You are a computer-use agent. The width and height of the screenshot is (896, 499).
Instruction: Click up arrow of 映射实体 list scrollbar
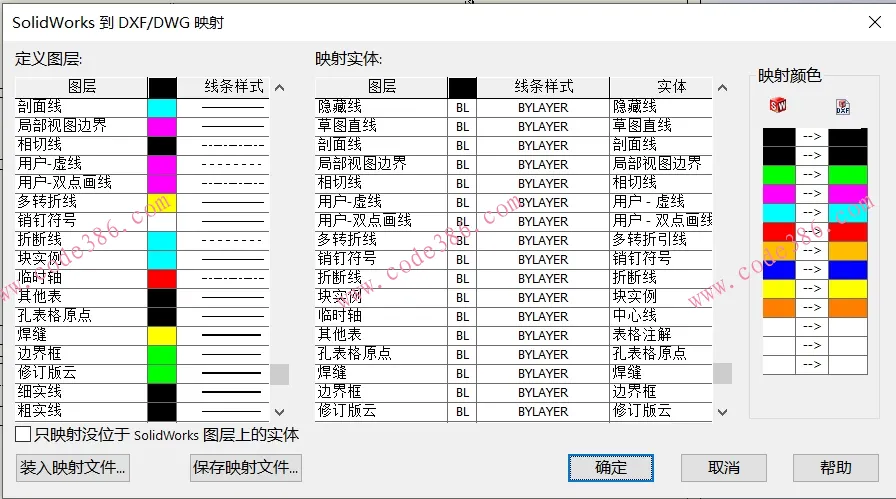pos(722,87)
